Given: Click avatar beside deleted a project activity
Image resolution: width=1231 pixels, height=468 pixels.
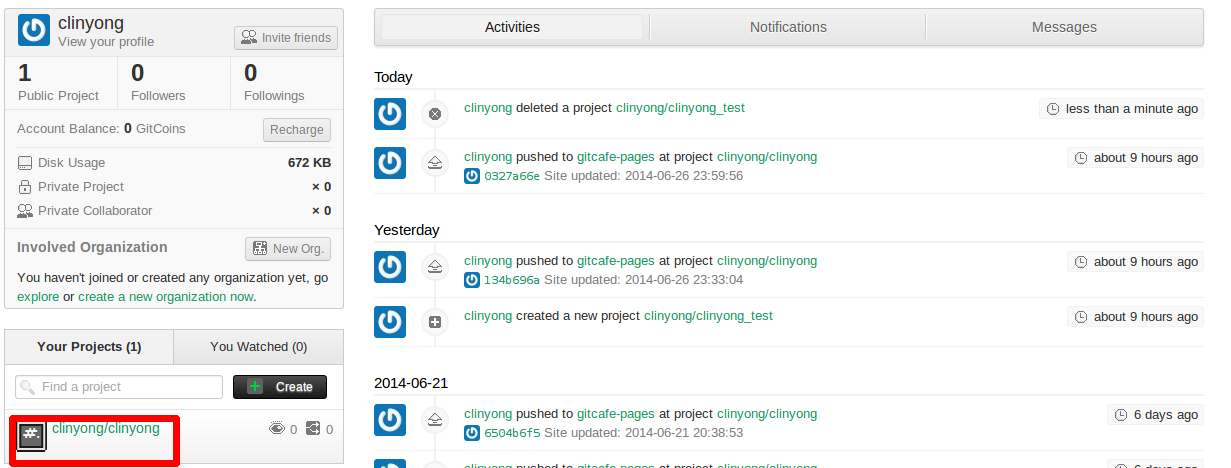Looking at the screenshot, I should (x=390, y=114).
